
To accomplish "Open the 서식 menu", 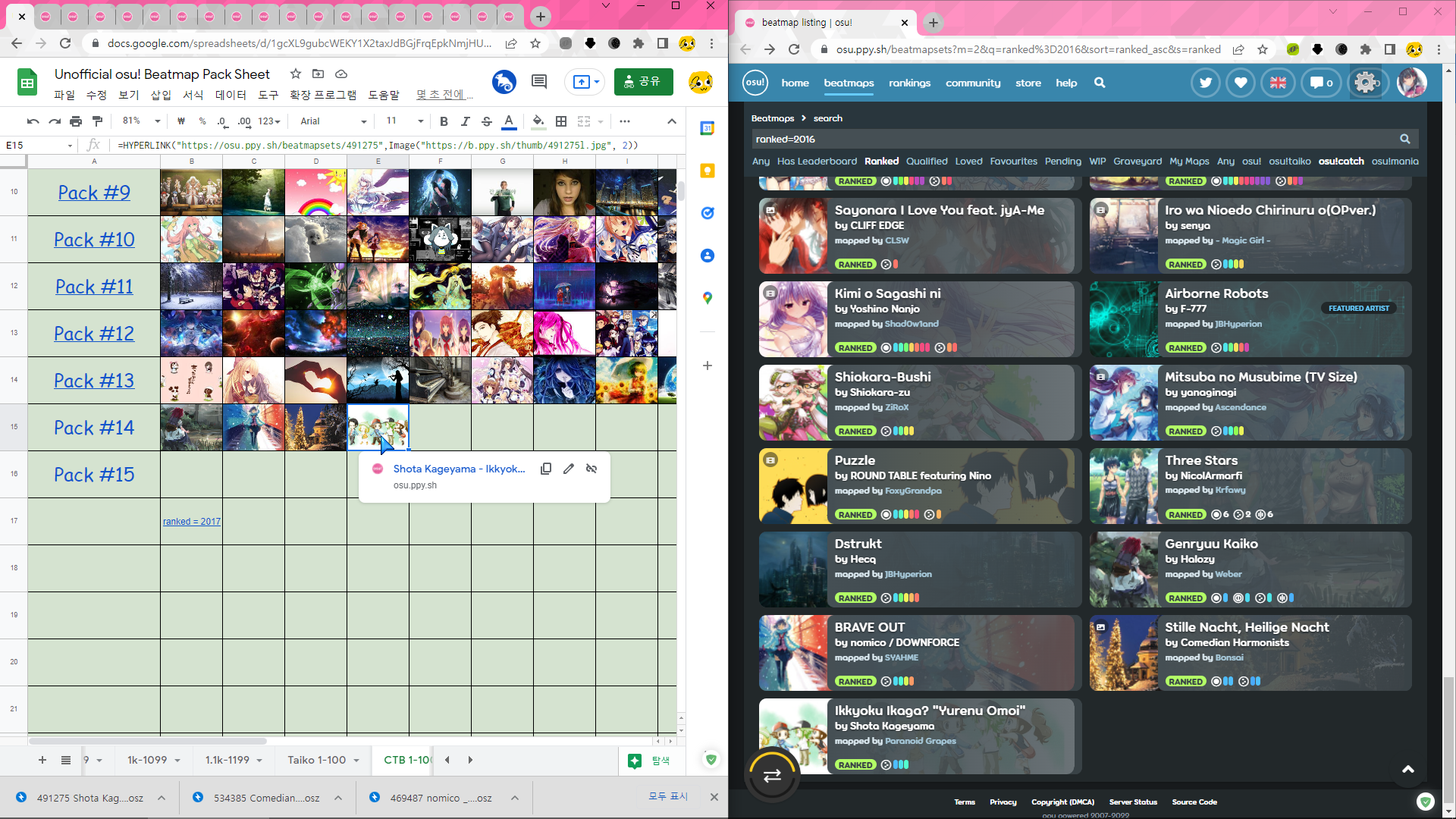I will click(x=193, y=95).
